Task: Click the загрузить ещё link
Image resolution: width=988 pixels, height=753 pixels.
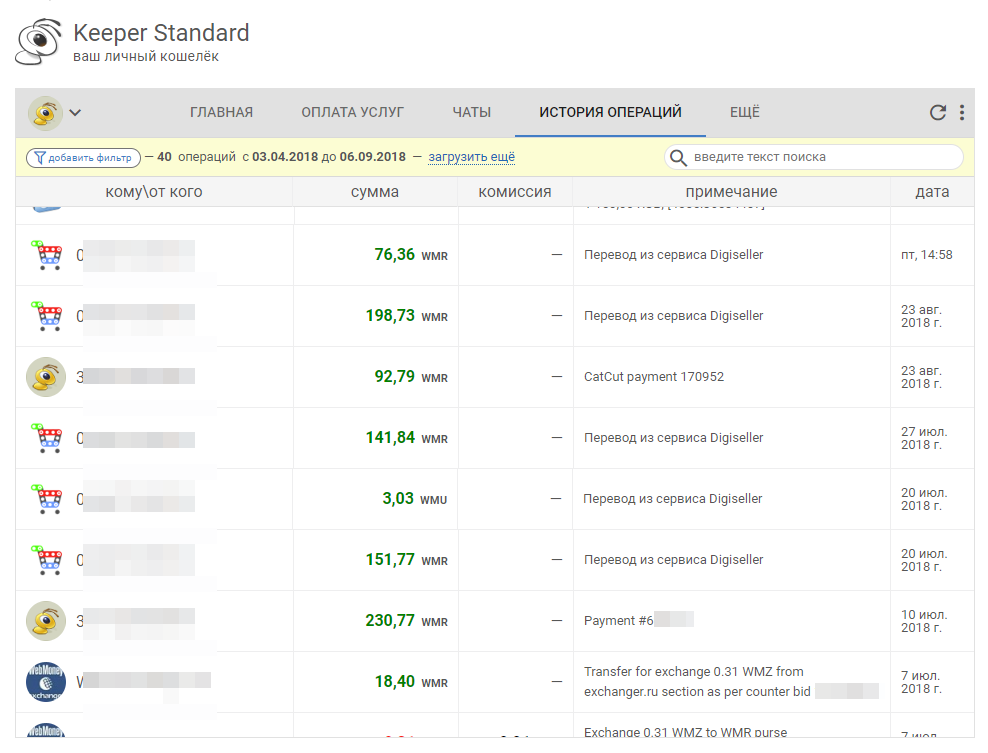Action: (x=471, y=157)
